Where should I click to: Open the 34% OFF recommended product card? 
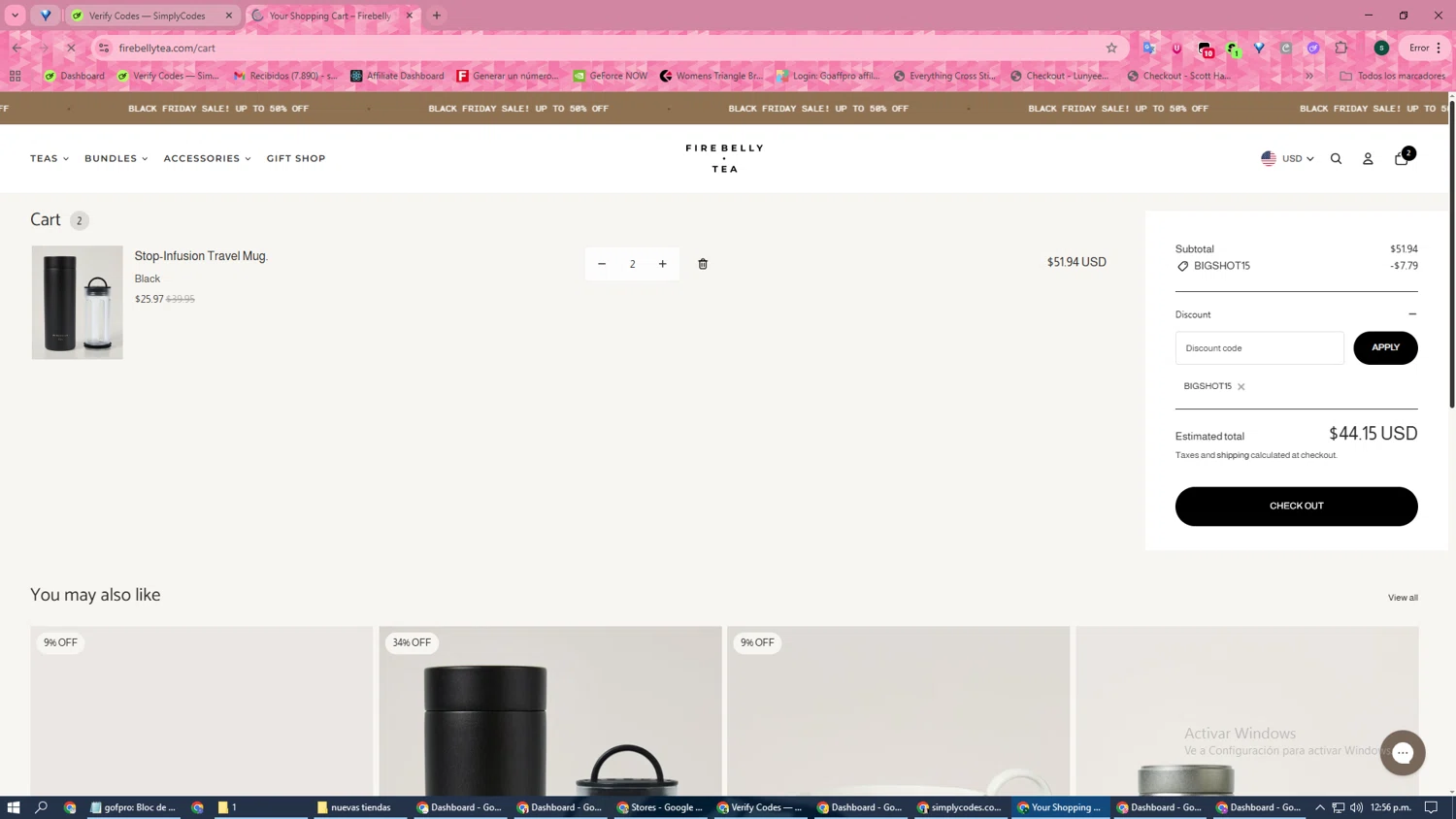[x=550, y=711]
